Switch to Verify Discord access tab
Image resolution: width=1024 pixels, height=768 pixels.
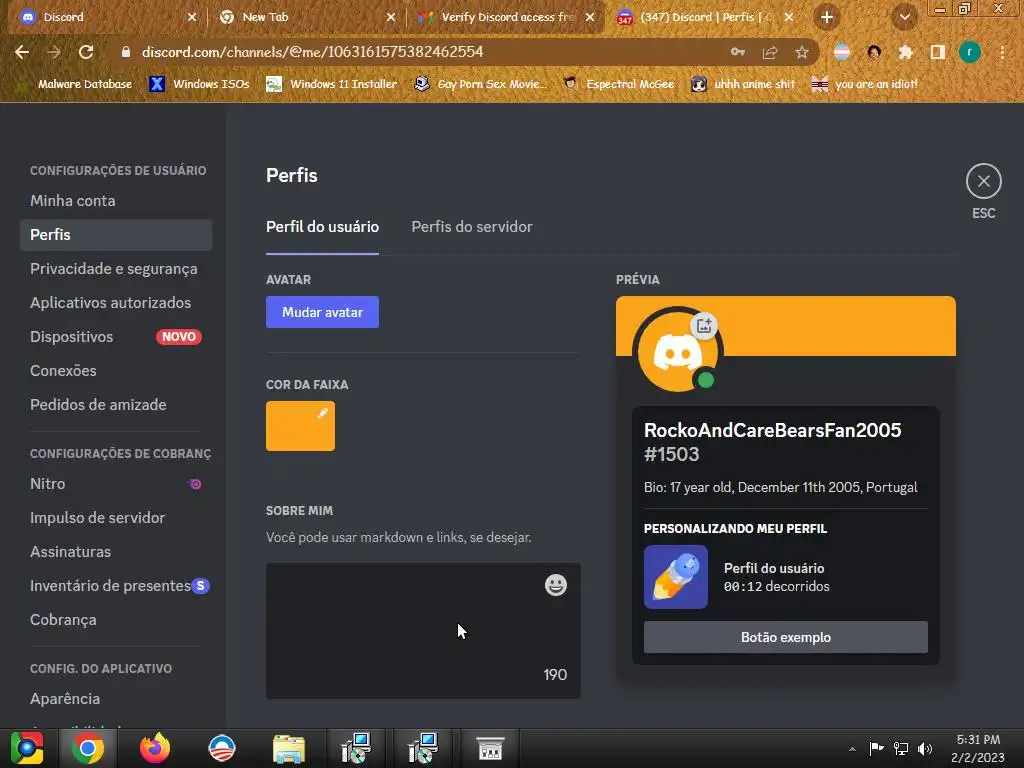pyautogui.click(x=504, y=18)
